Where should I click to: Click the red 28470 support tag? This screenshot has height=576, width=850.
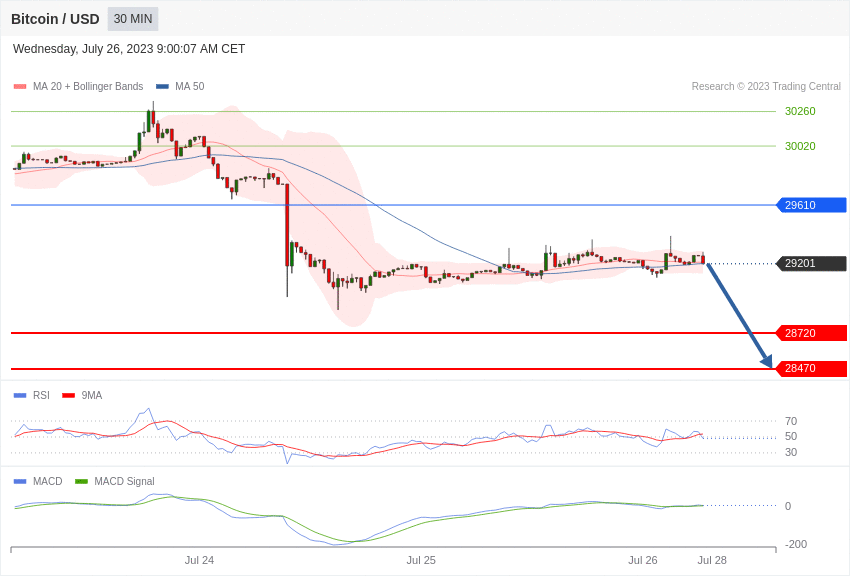click(x=812, y=368)
